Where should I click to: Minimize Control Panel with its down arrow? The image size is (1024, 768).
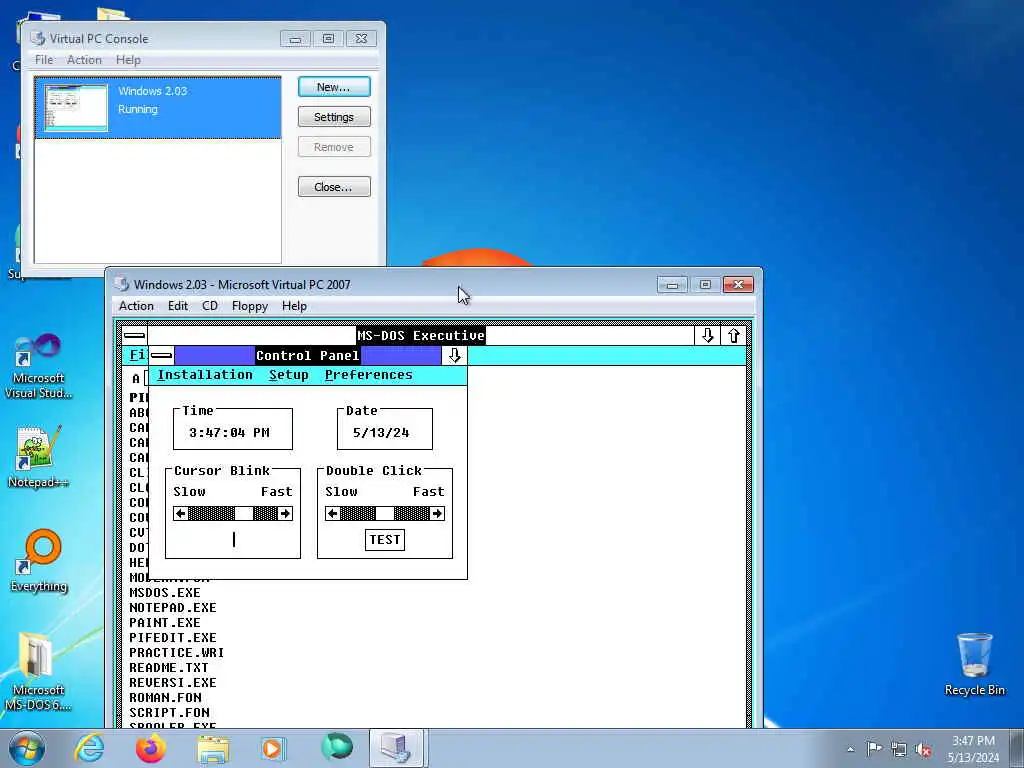coord(455,355)
